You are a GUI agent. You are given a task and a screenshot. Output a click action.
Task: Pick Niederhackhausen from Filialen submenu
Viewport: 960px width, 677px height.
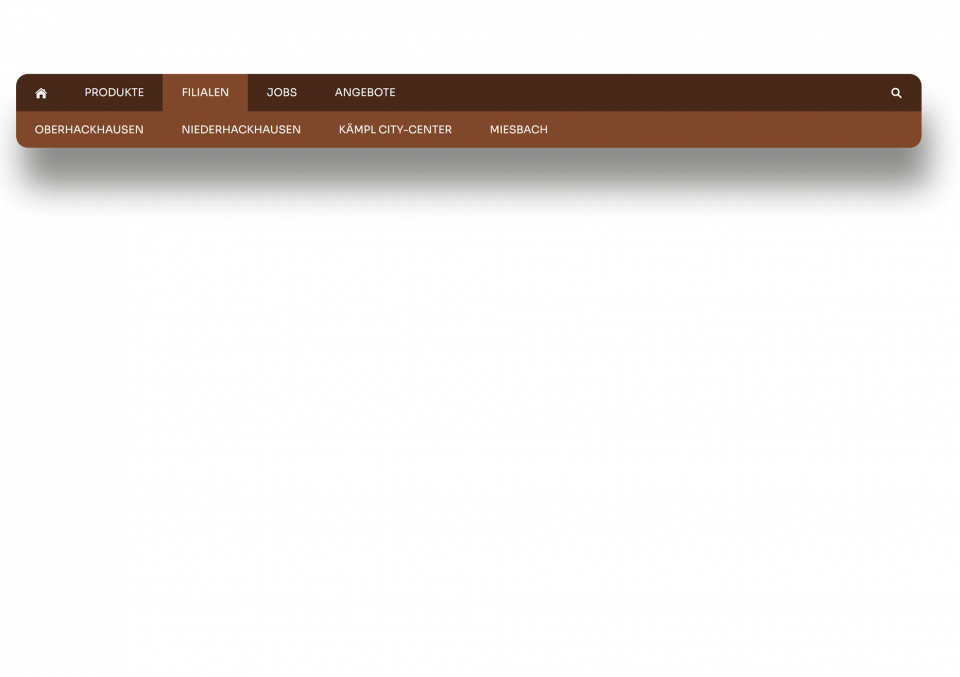[x=241, y=130]
